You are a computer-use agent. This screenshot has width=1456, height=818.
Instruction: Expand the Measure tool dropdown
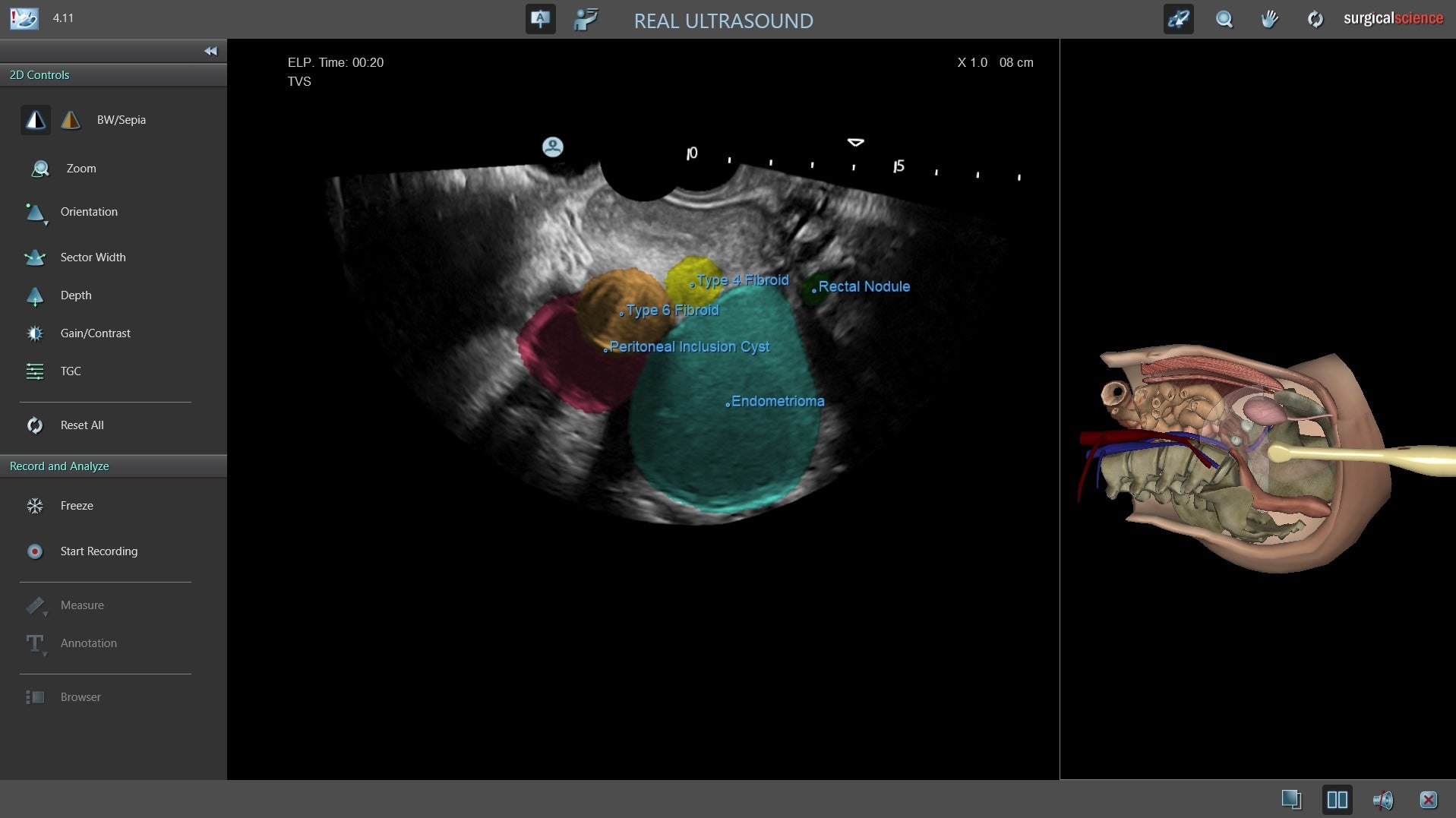point(36,606)
